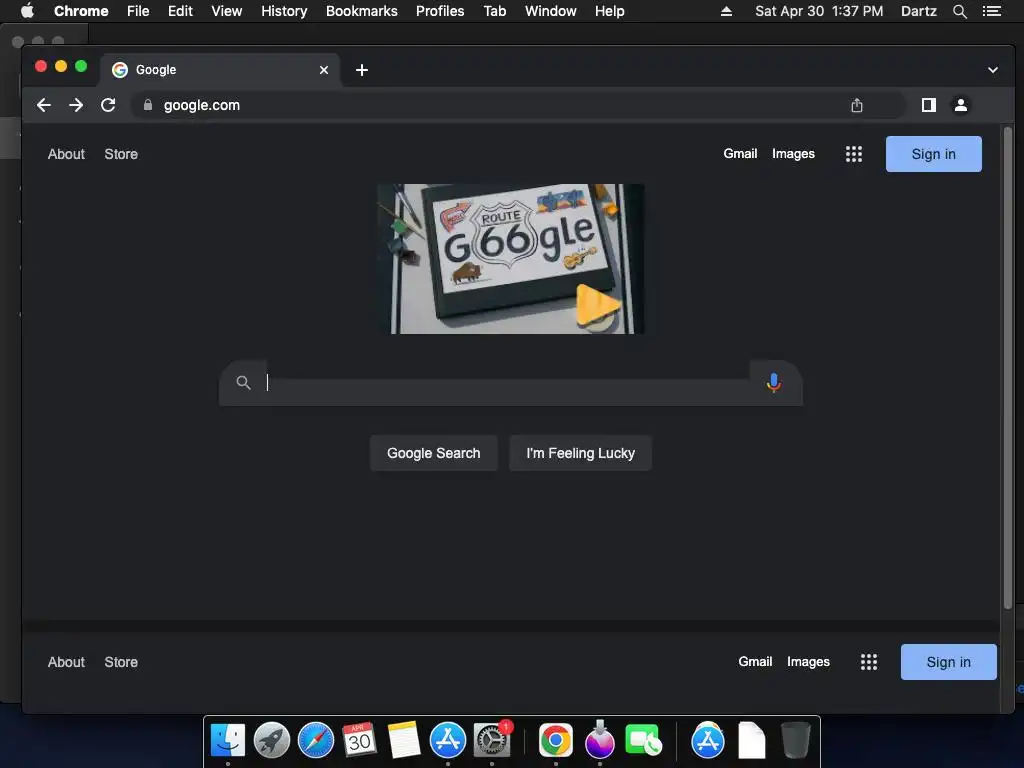Open the lower Gmail link

click(755, 662)
